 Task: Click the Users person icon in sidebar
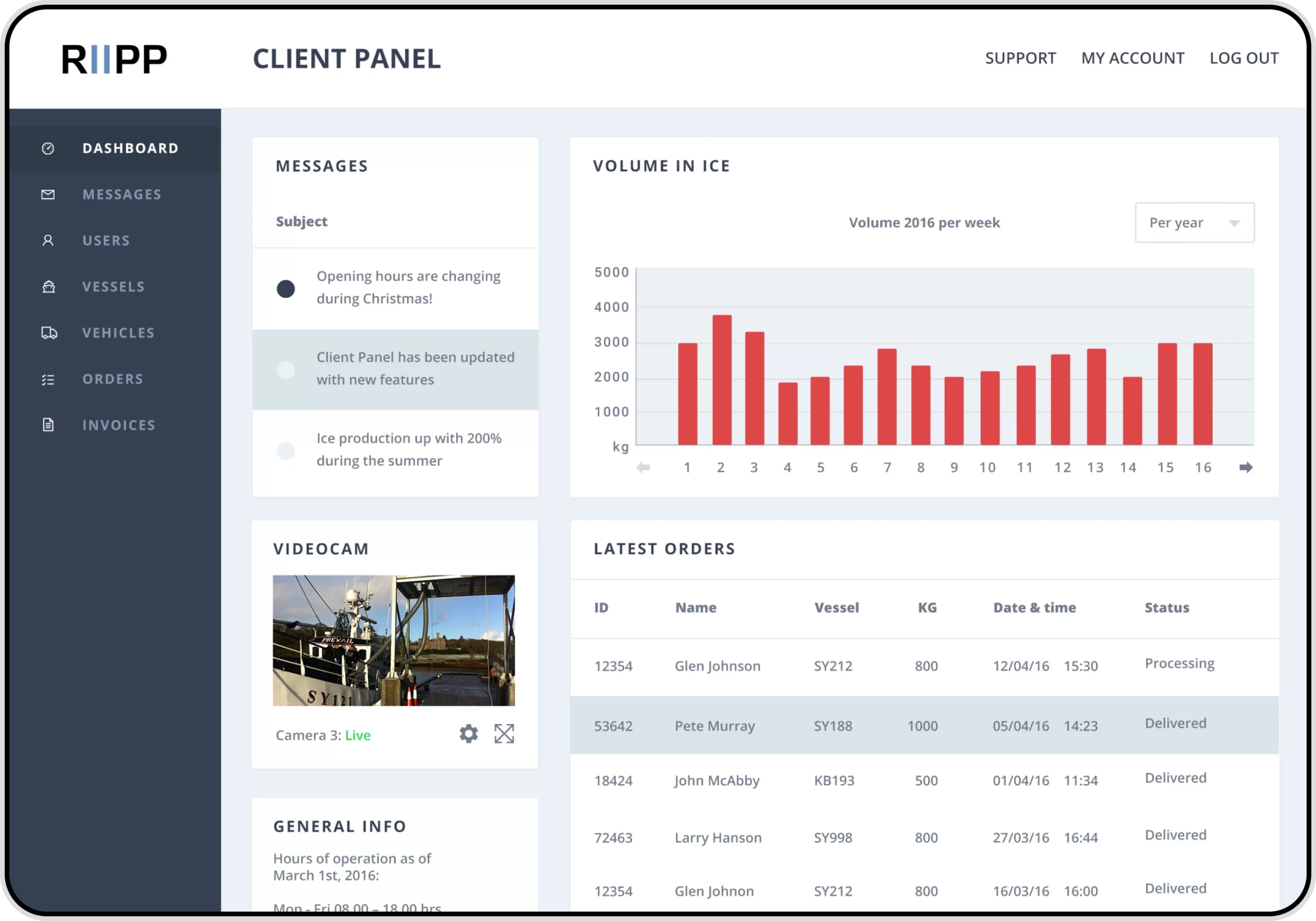[48, 241]
